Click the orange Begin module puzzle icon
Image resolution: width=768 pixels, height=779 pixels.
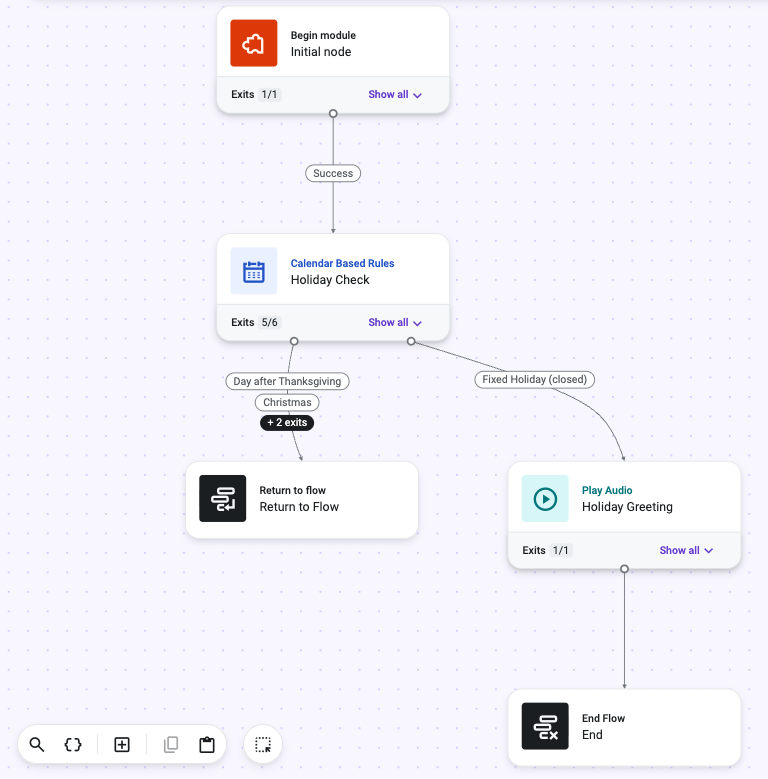click(253, 43)
